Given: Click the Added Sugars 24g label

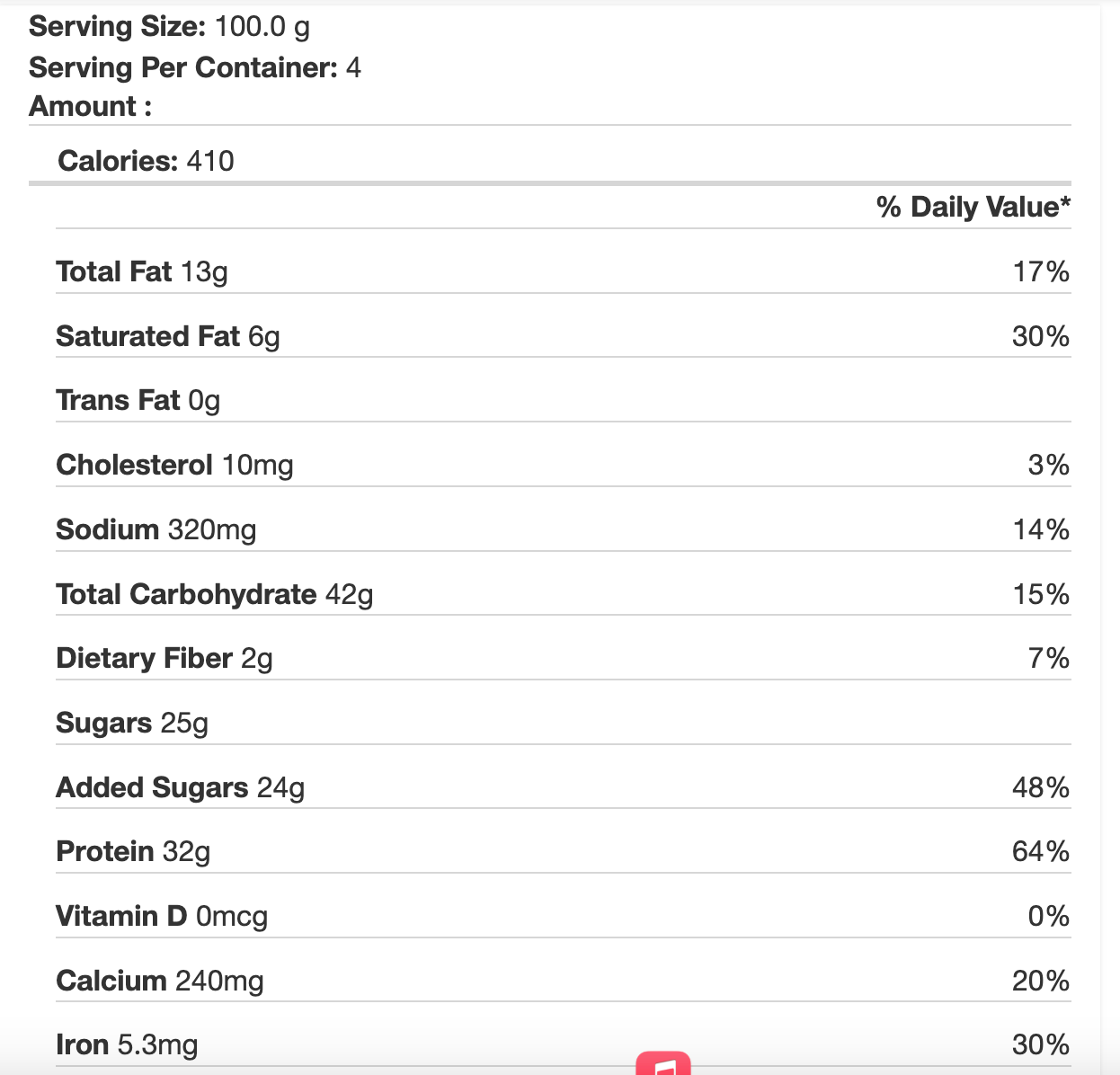Looking at the screenshot, I should pos(180,787).
